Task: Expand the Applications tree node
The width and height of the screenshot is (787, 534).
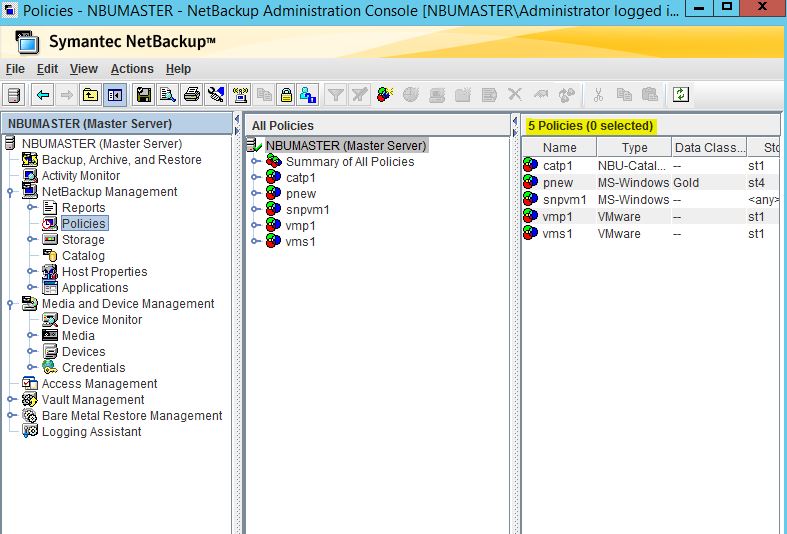Action: 31,288
